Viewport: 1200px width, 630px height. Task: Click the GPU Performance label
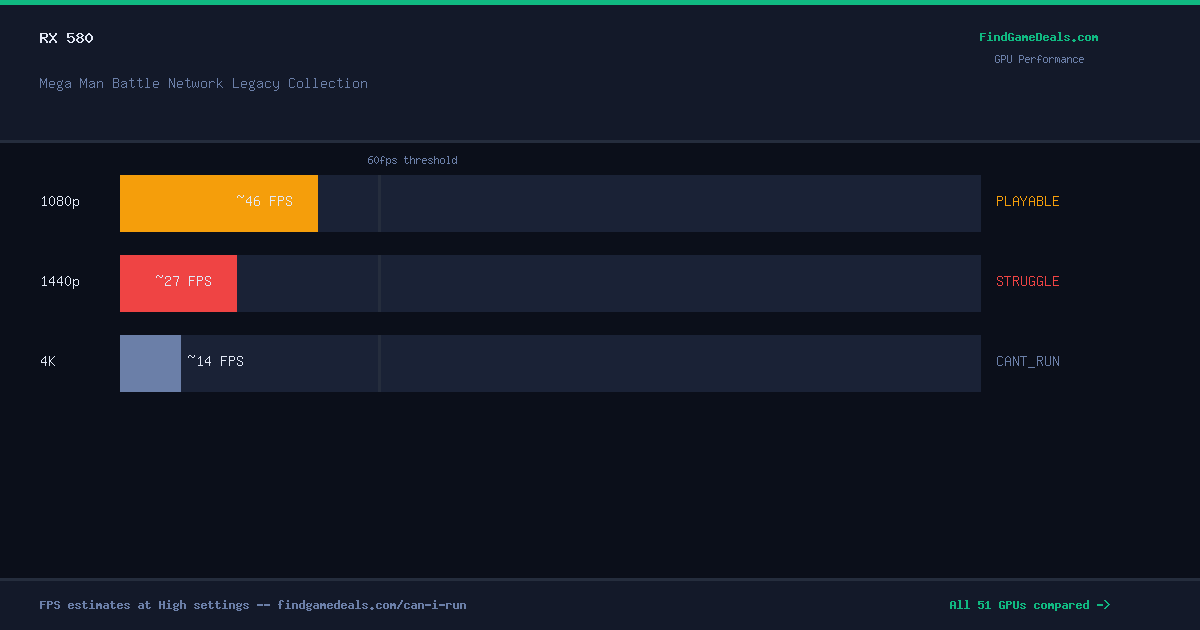pyautogui.click(x=1038, y=59)
